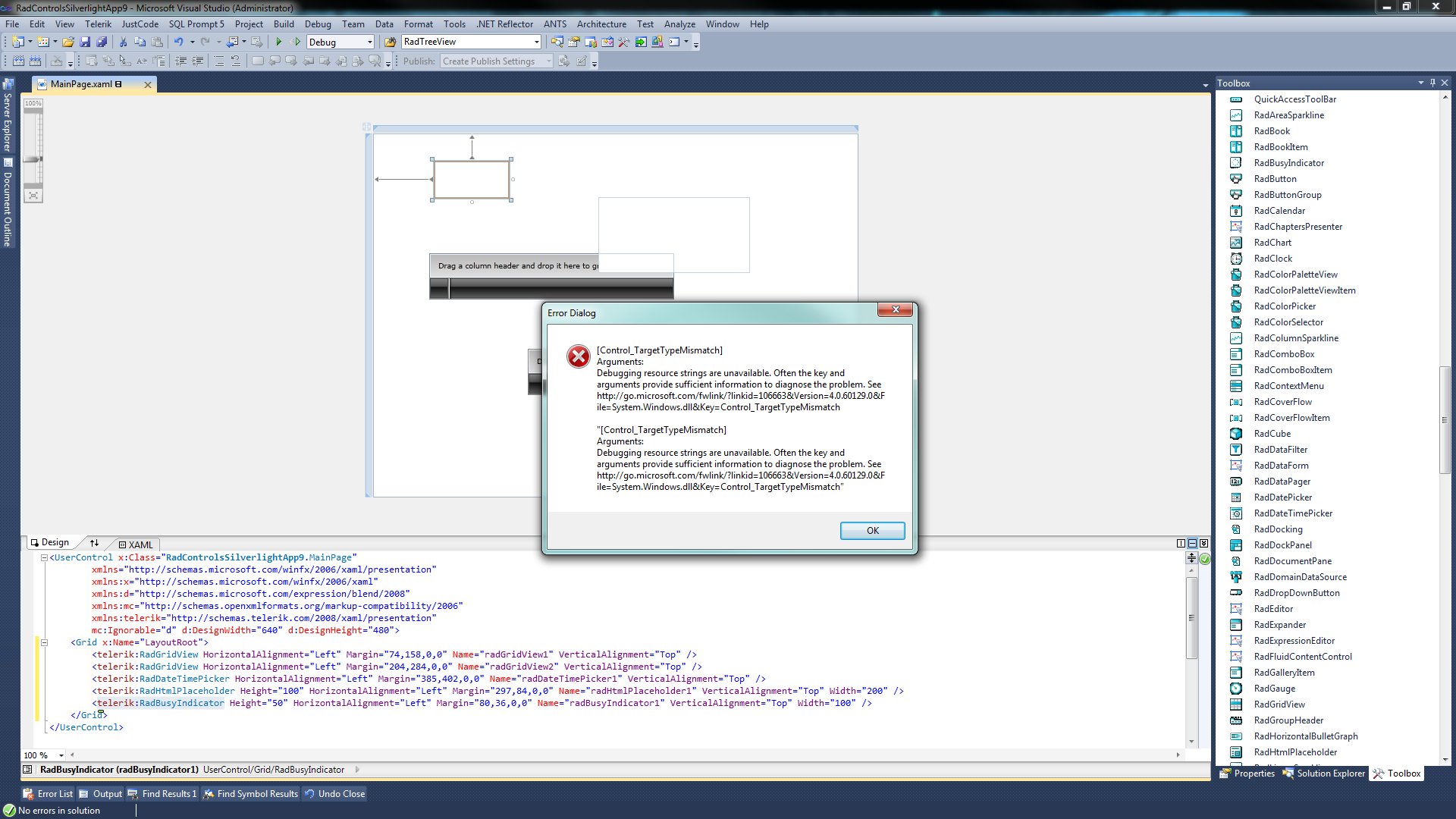Start debugging with the green play icon
The height and width of the screenshot is (819, 1456).
click(x=279, y=42)
